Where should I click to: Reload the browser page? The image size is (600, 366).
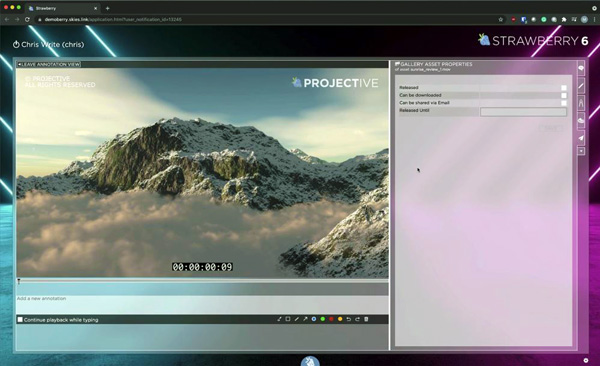click(27, 19)
